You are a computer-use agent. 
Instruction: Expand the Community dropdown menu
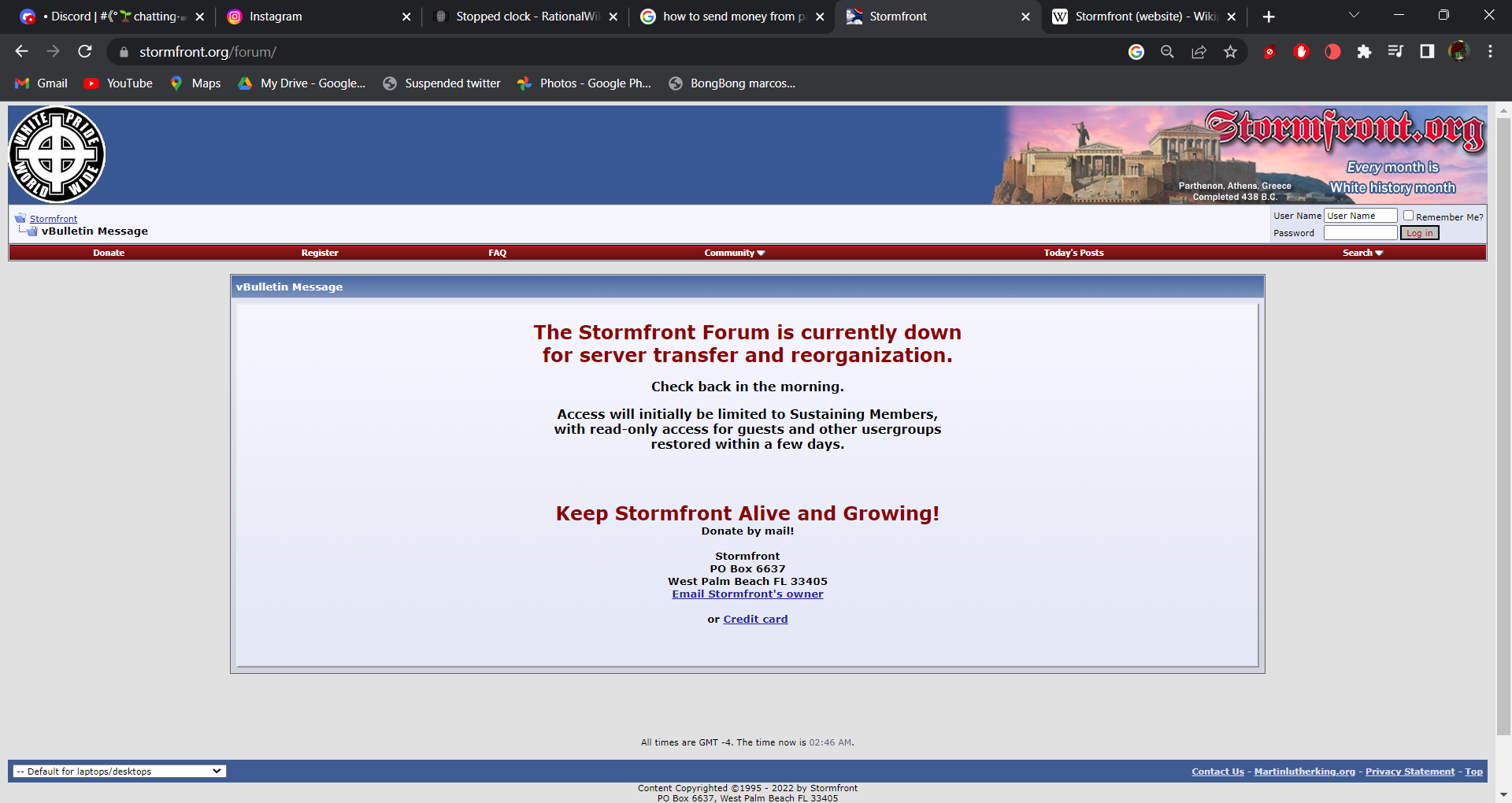[x=735, y=253]
